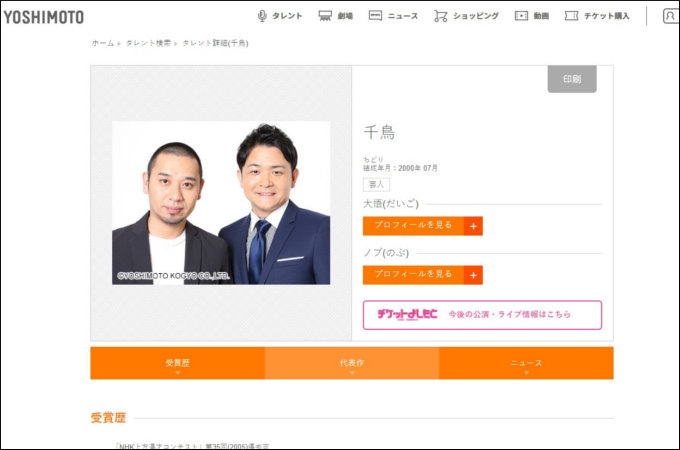
Task: Click the theater icon beside 劇場
Action: point(325,16)
